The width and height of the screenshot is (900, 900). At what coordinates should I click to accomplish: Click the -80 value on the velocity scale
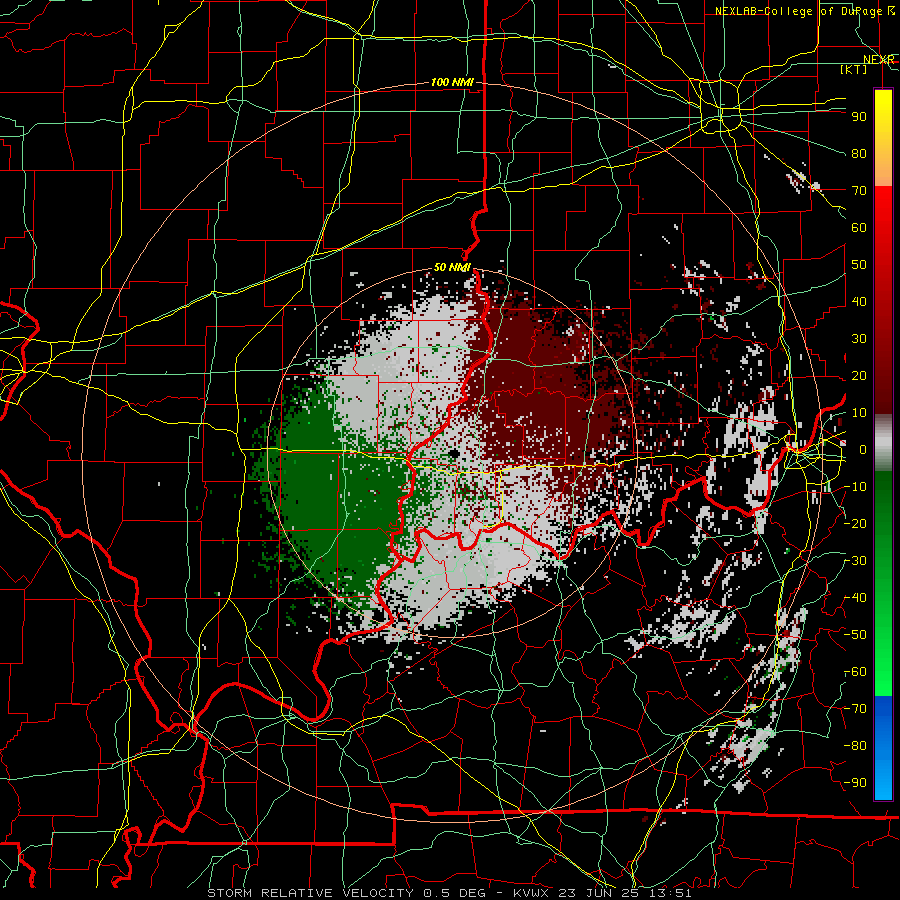point(855,746)
